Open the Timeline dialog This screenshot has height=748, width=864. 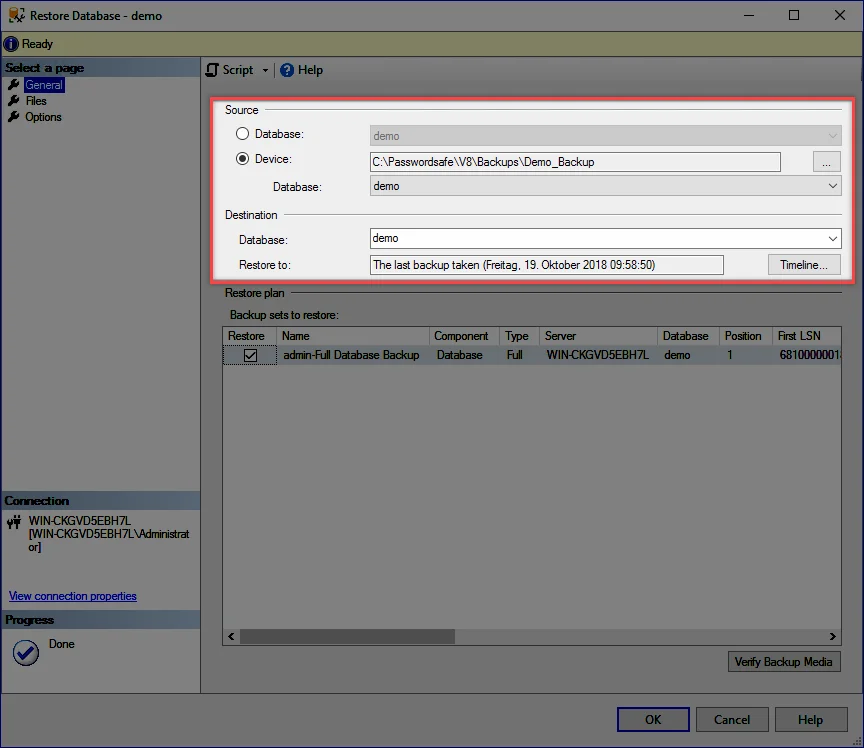click(x=804, y=265)
